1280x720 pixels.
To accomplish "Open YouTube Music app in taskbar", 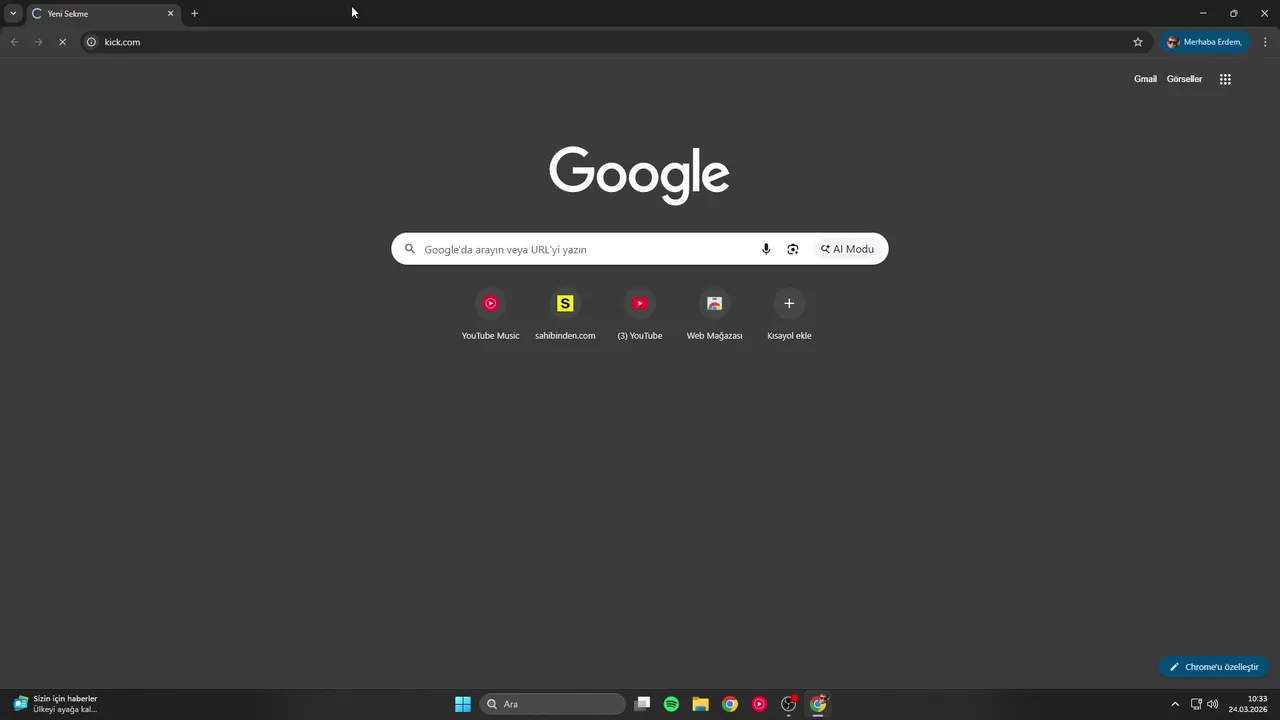I will pos(760,704).
